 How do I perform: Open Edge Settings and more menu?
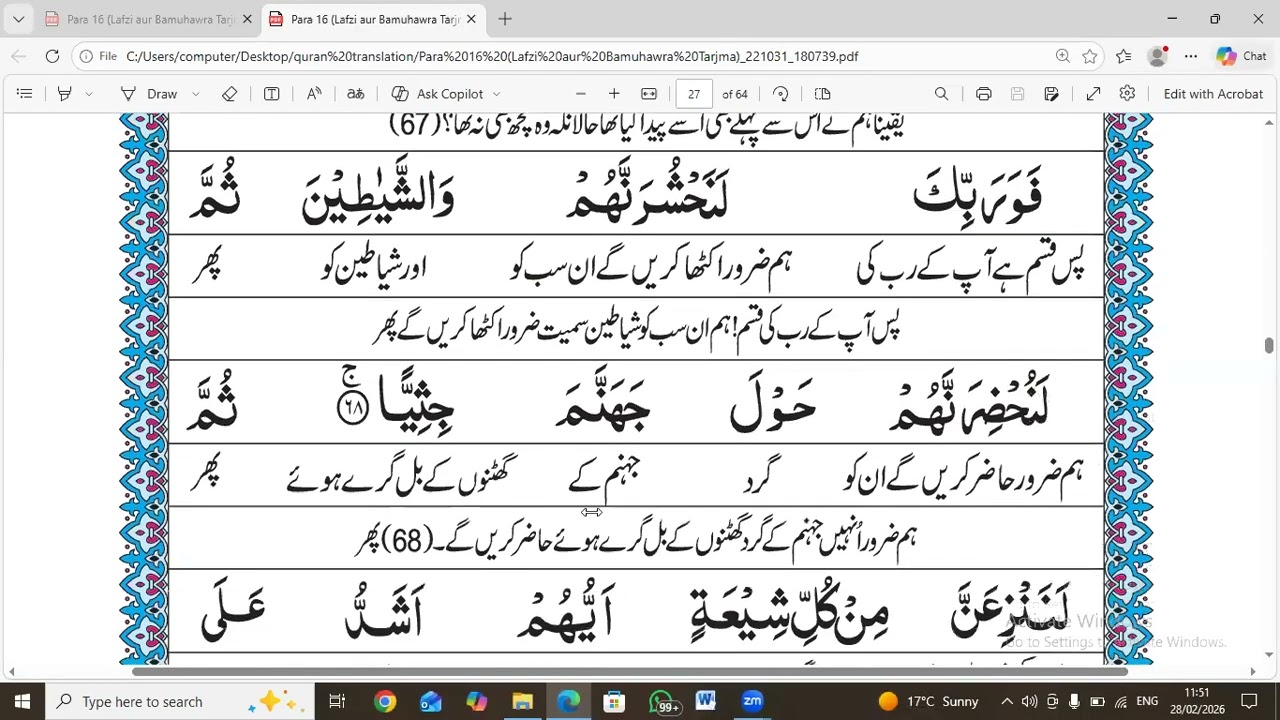tap(1191, 56)
